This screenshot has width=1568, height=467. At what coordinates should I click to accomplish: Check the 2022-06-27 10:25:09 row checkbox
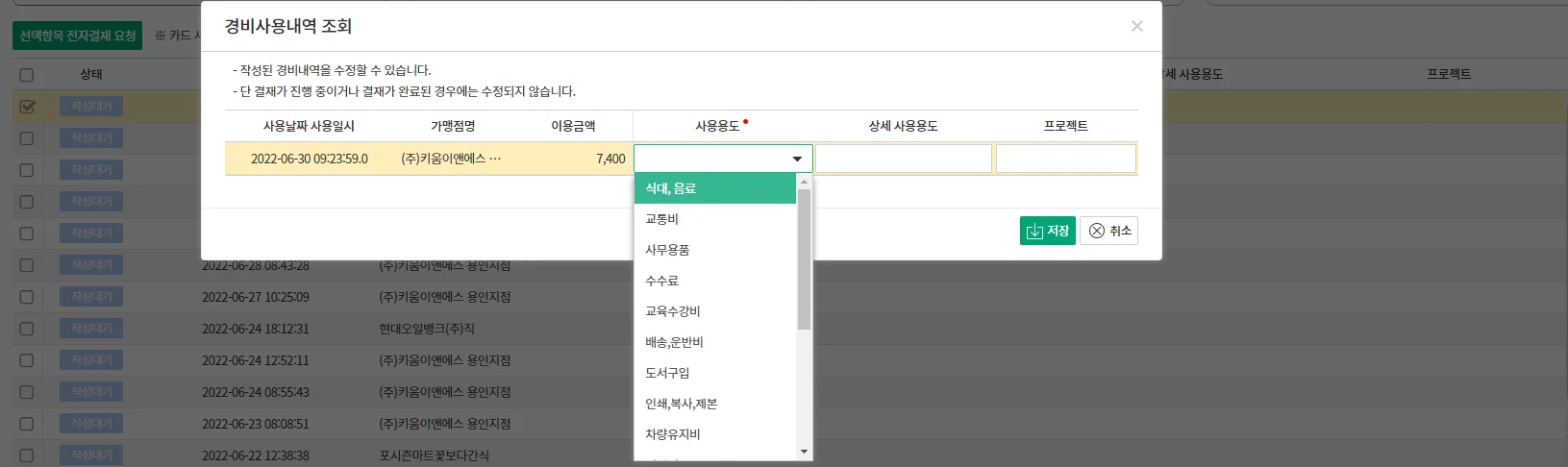(27, 297)
